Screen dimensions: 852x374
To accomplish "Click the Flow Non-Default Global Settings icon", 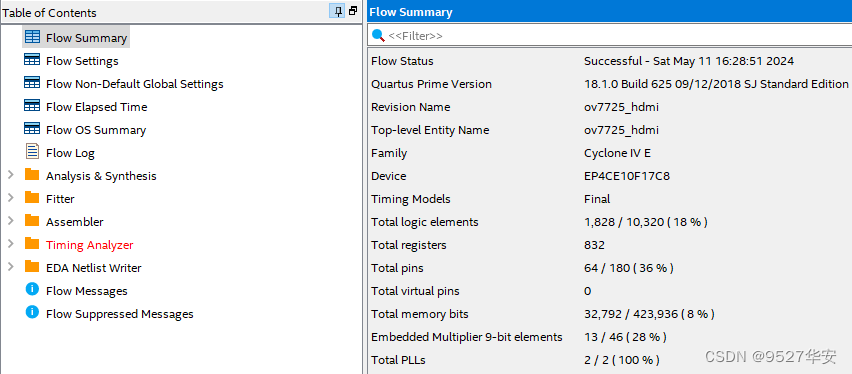I will (x=32, y=83).
